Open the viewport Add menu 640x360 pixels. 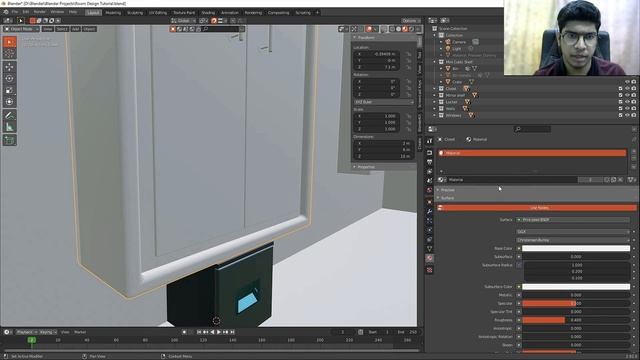point(76,29)
